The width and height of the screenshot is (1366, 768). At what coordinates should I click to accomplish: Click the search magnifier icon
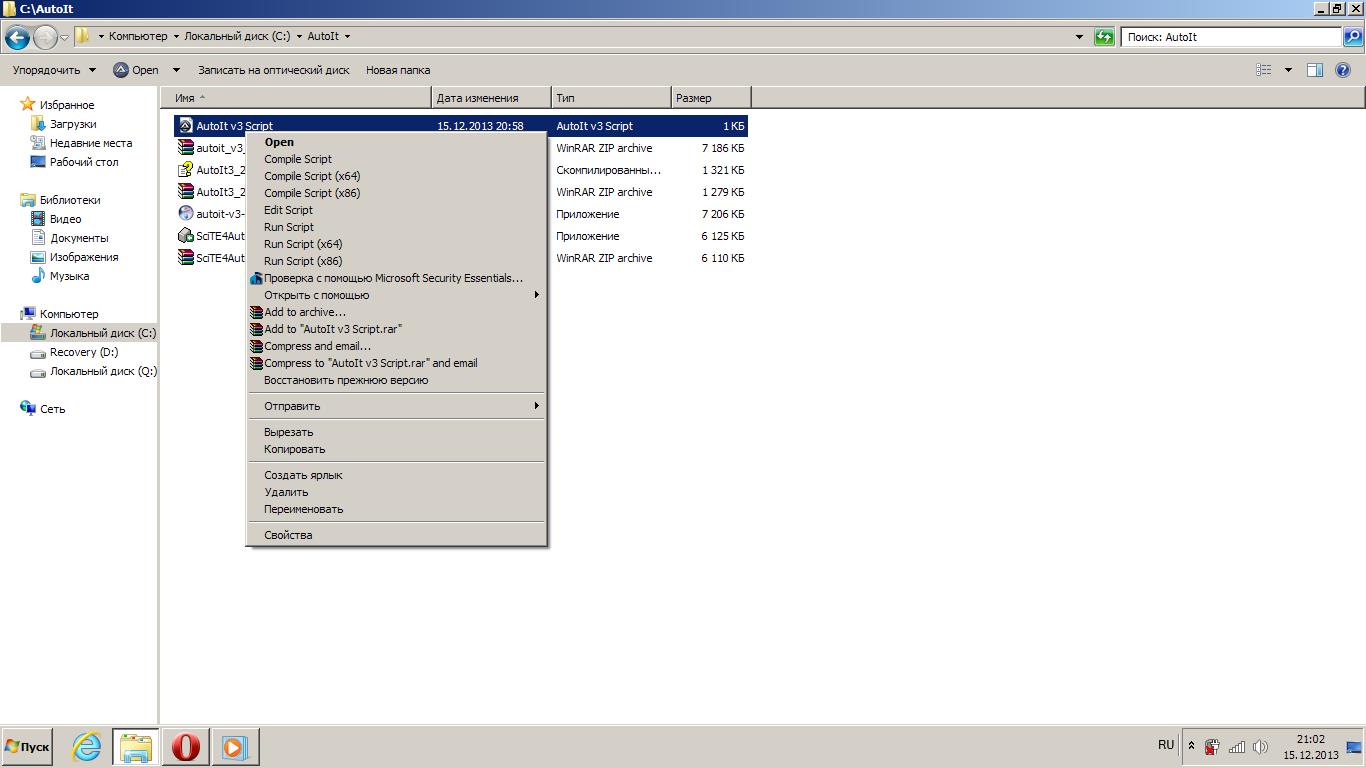(1352, 37)
